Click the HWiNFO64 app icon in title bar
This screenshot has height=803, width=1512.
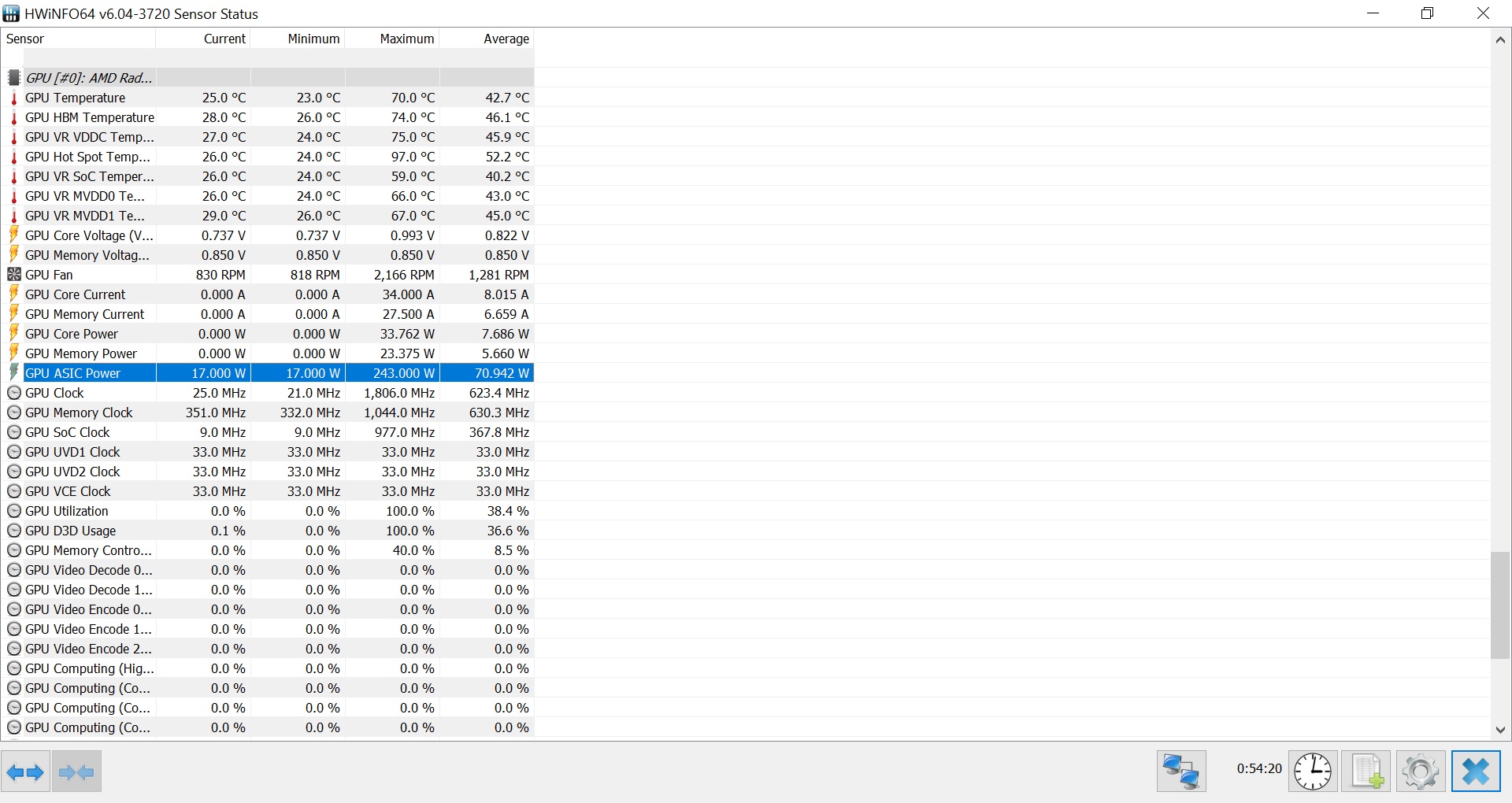pyautogui.click(x=11, y=13)
